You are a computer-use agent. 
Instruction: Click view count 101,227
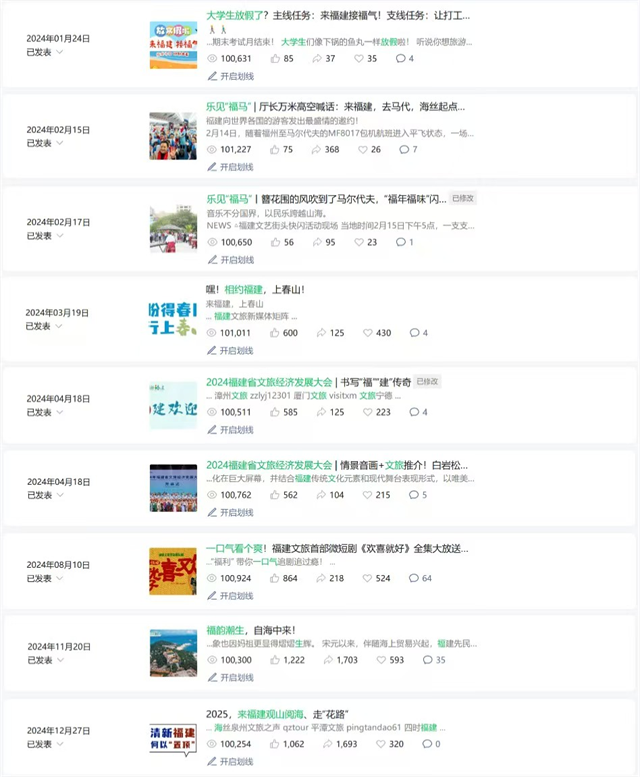236,150
